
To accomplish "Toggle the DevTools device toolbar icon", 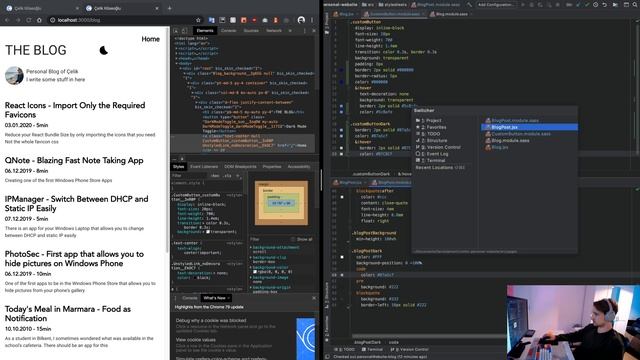I will coord(184,31).
